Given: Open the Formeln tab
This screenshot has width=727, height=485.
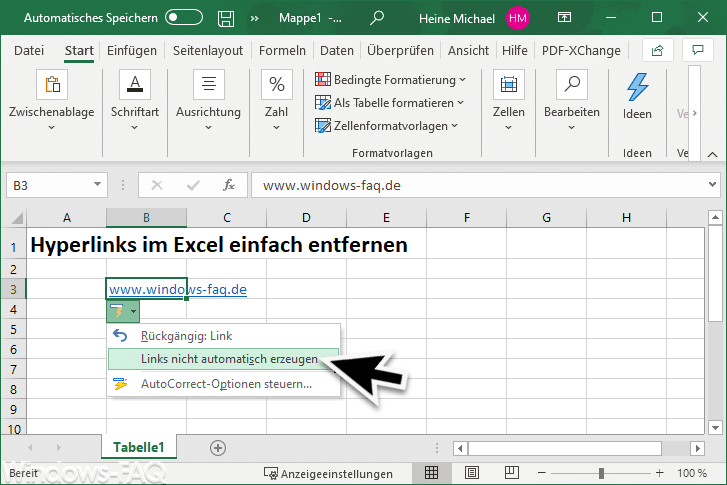Looking at the screenshot, I should coord(282,51).
